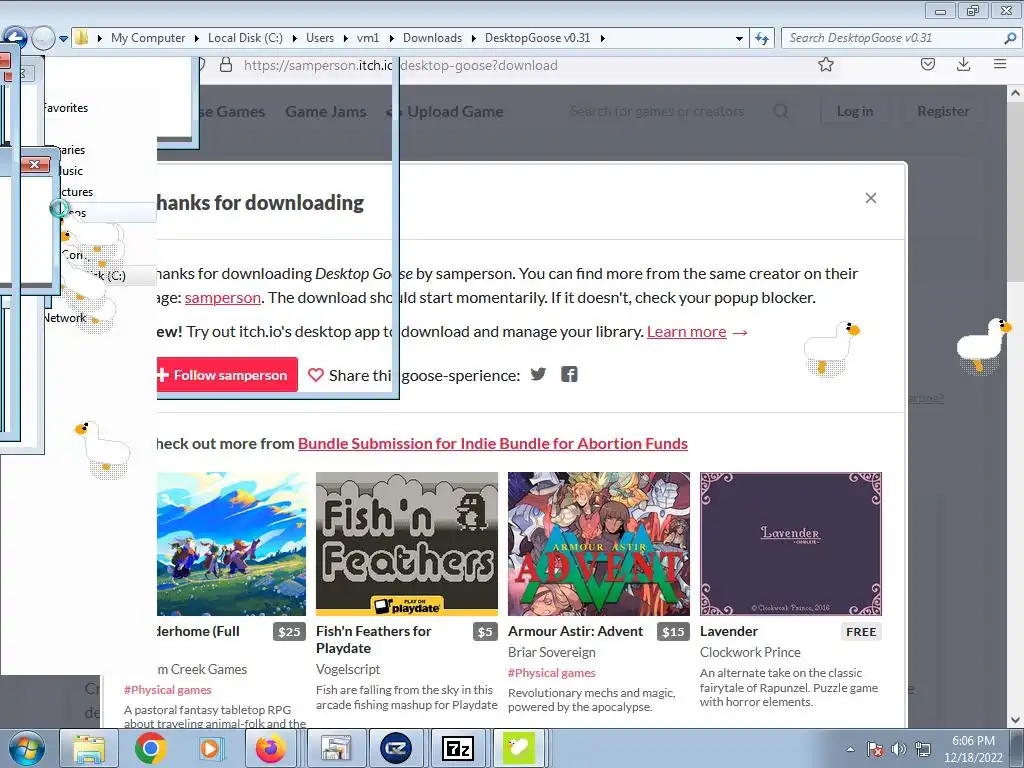Share on Twitter via the bird icon
1024x768 pixels.
(538, 374)
